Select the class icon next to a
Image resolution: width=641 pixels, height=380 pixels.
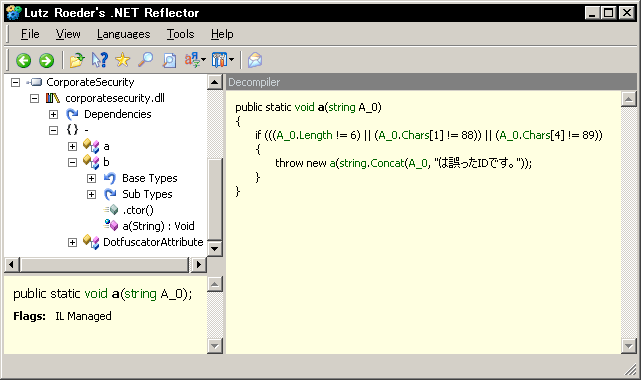pyautogui.click(x=91, y=146)
